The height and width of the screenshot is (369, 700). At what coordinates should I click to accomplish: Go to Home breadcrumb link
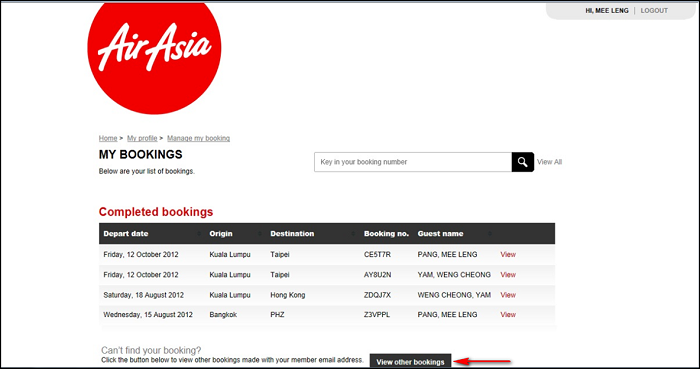coord(108,138)
